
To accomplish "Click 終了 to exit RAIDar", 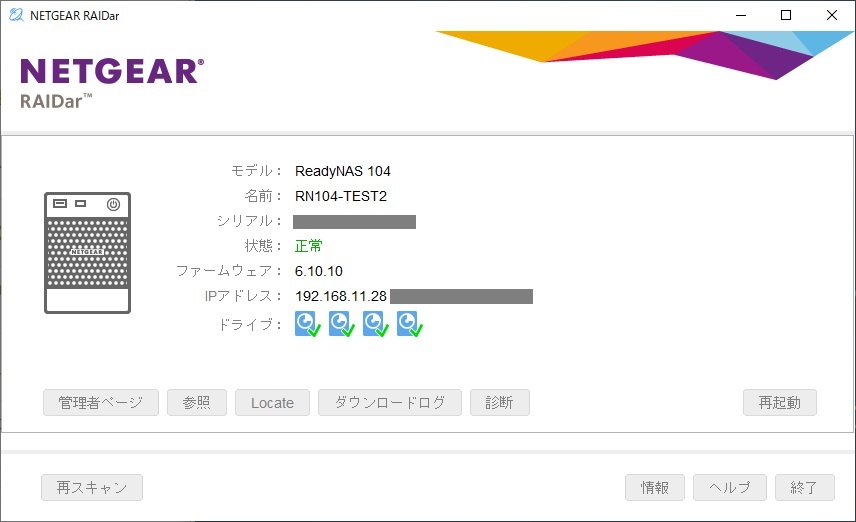I will 805,487.
